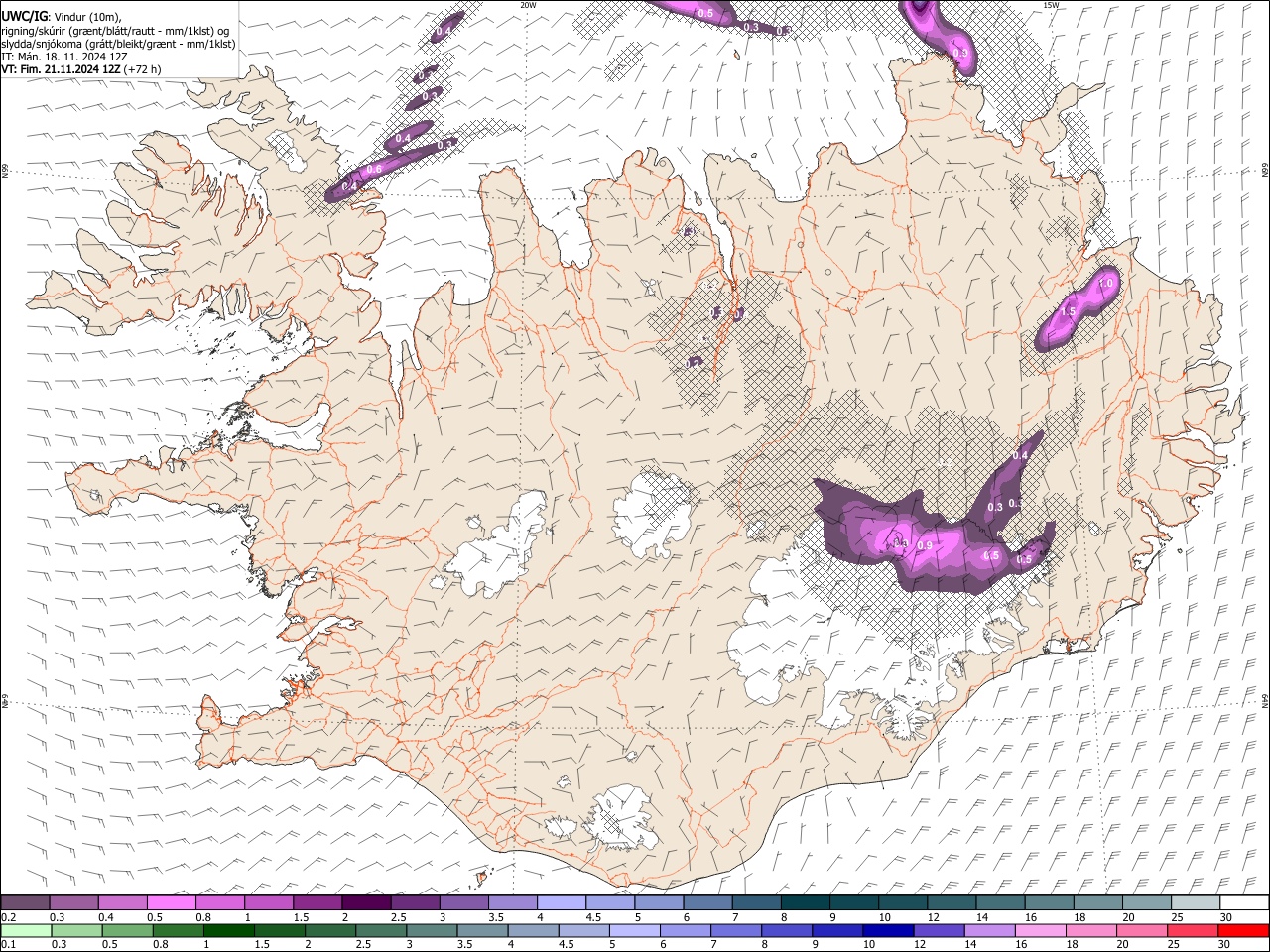Pick the dull purple 0.2 swatch in the upper legend row
The width and height of the screenshot is (1270, 952).
(x=26, y=903)
